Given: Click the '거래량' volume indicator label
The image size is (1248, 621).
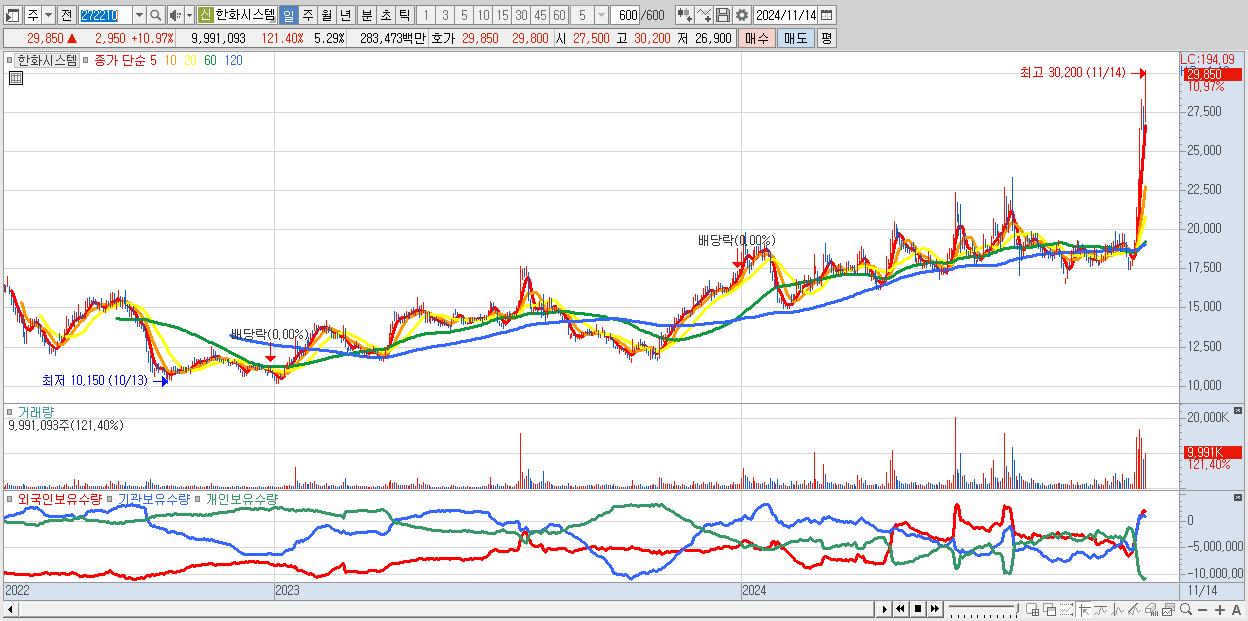Looking at the screenshot, I should (x=35, y=411).
